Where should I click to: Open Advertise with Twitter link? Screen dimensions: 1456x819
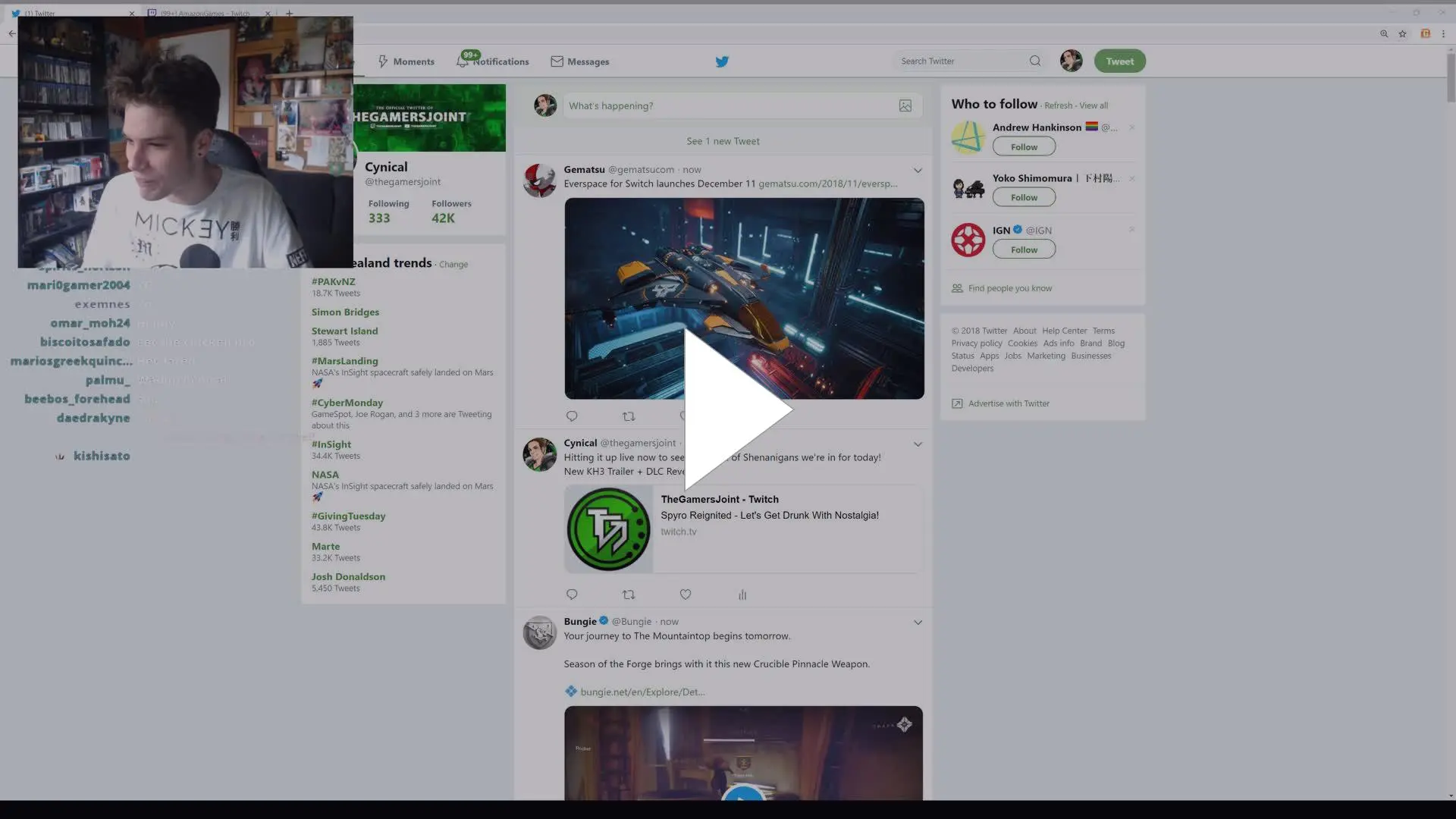click(x=1009, y=403)
